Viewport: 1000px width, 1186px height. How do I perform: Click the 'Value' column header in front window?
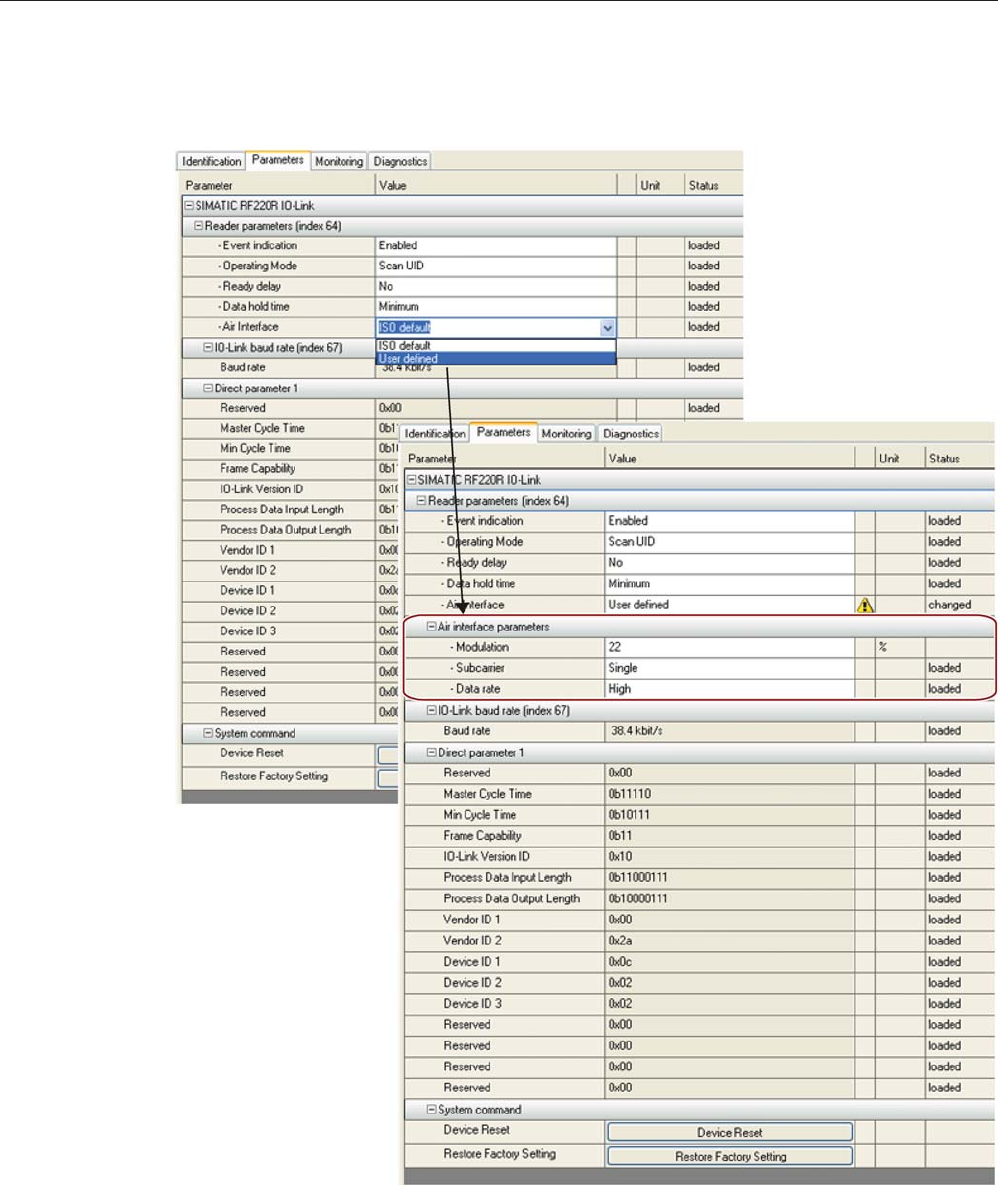click(x=623, y=458)
